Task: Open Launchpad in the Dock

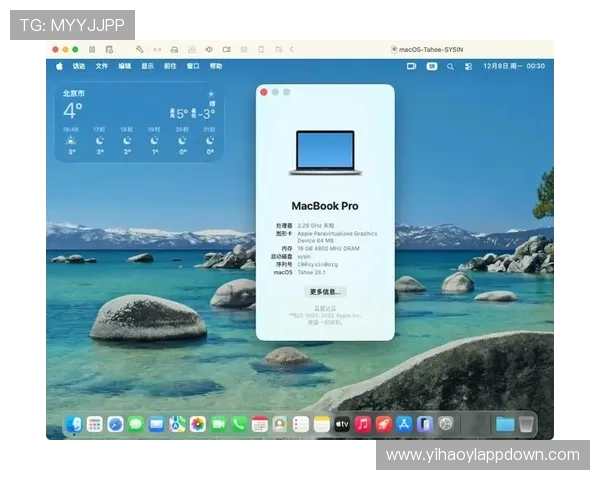Action: [x=95, y=424]
